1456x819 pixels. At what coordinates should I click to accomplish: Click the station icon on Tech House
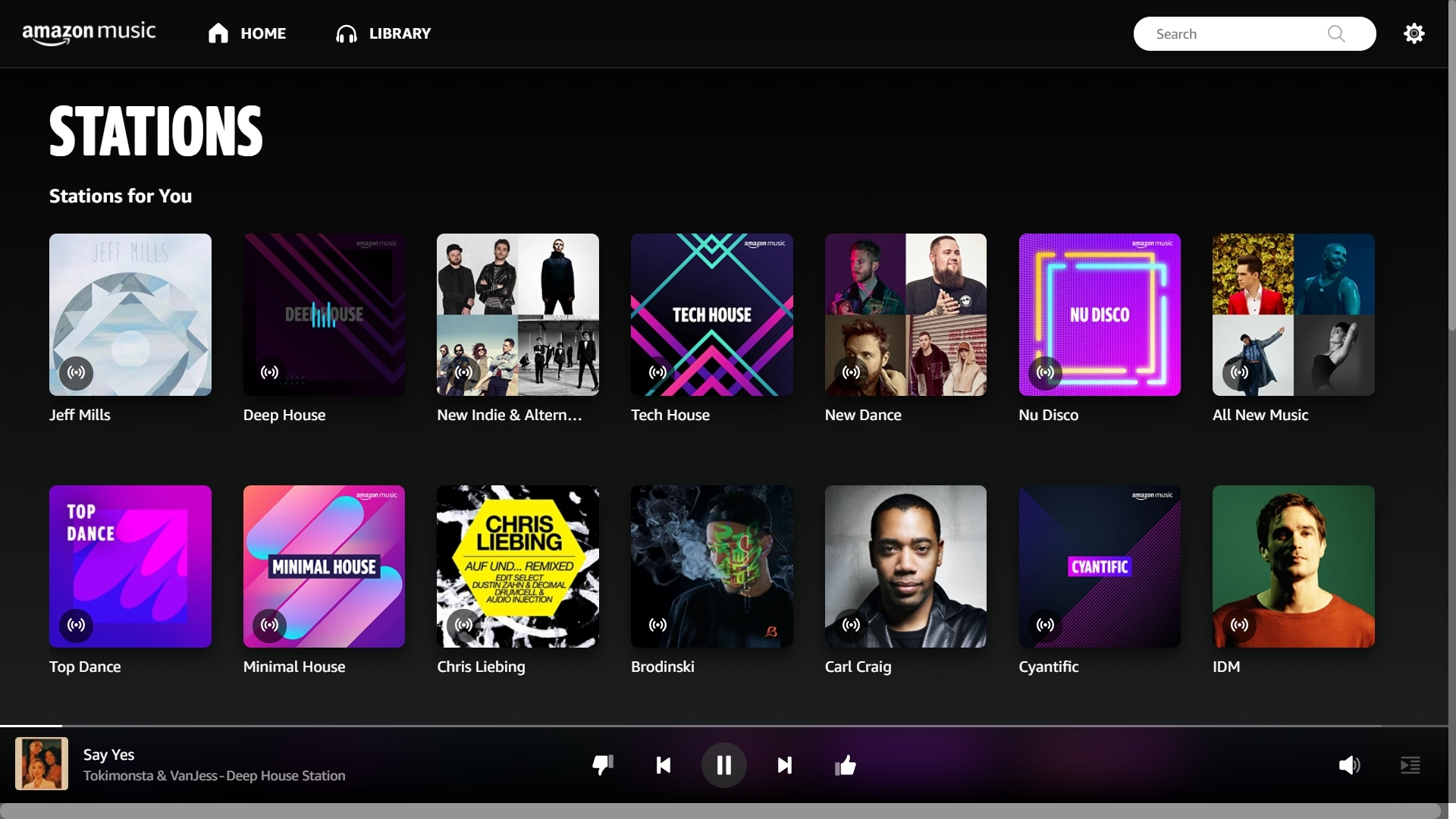pos(656,371)
